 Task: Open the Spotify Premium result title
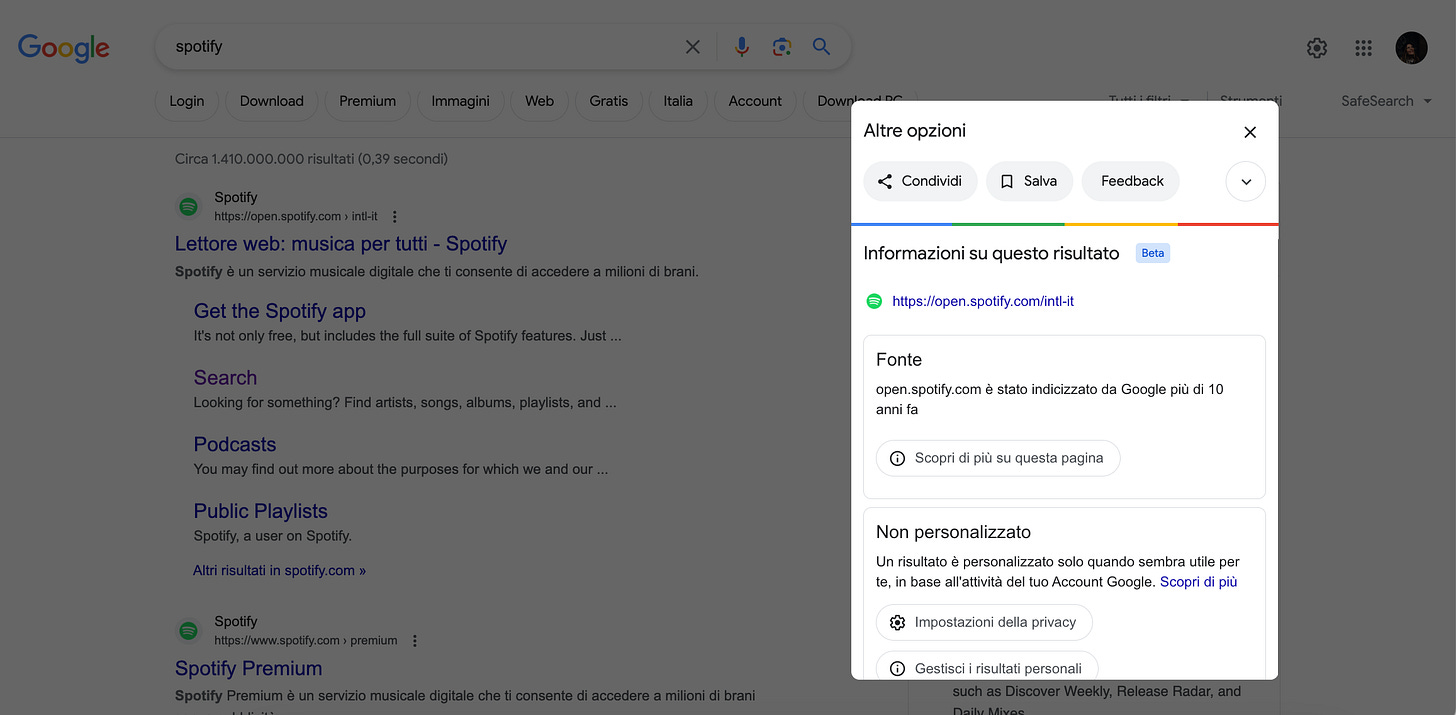pyautogui.click(x=248, y=668)
